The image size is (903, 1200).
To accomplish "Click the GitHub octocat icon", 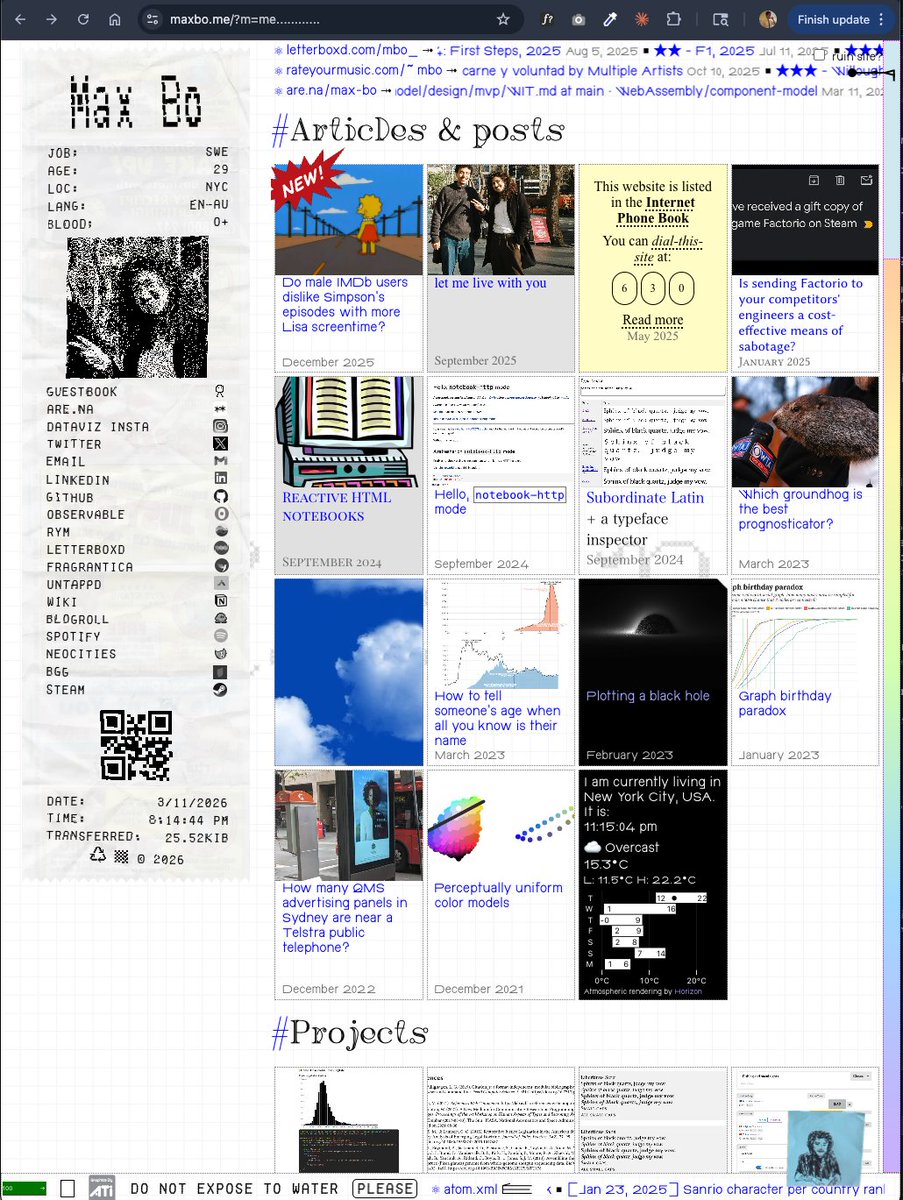I will click(x=220, y=497).
